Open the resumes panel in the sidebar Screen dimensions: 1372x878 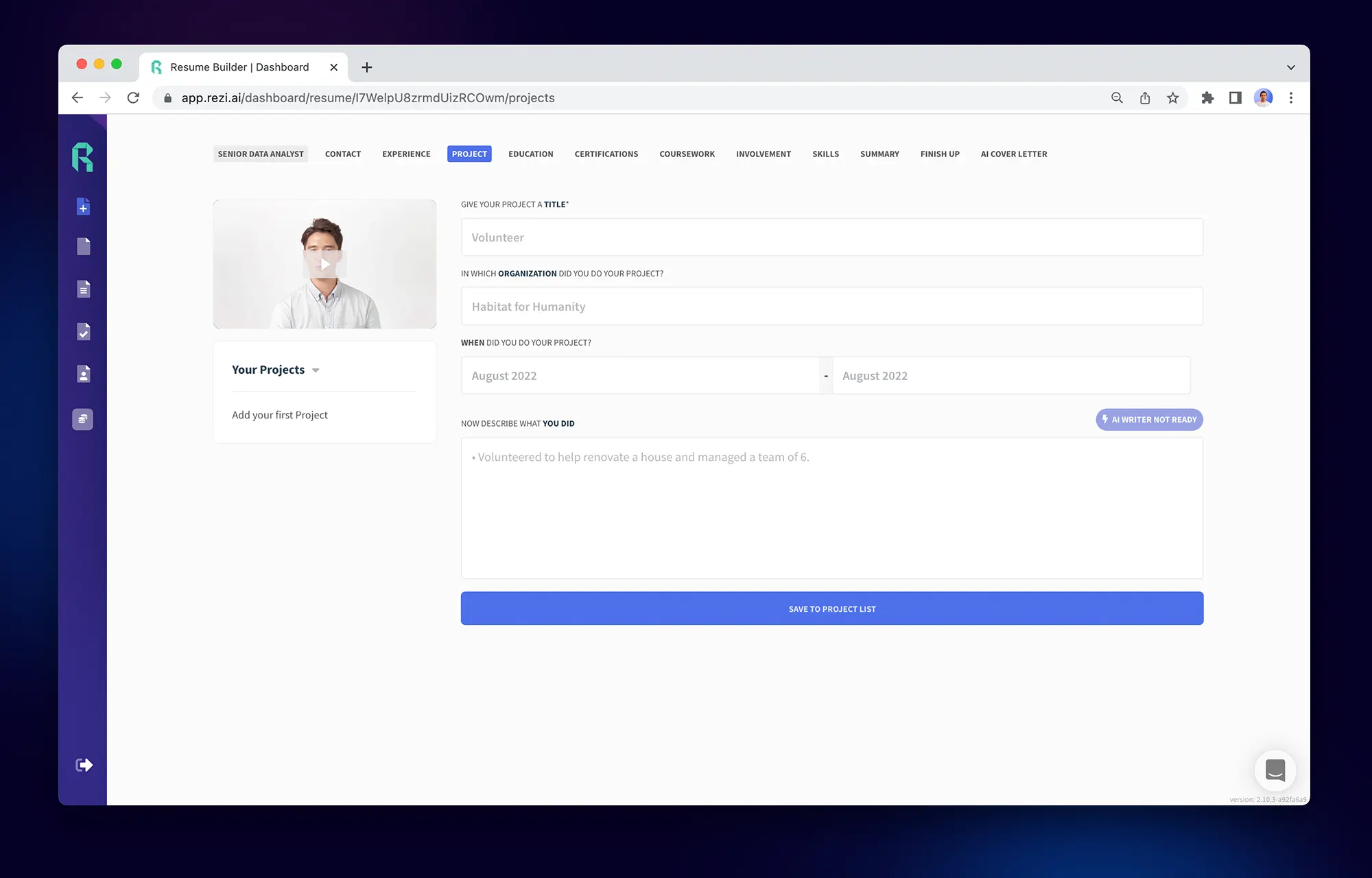point(82,246)
